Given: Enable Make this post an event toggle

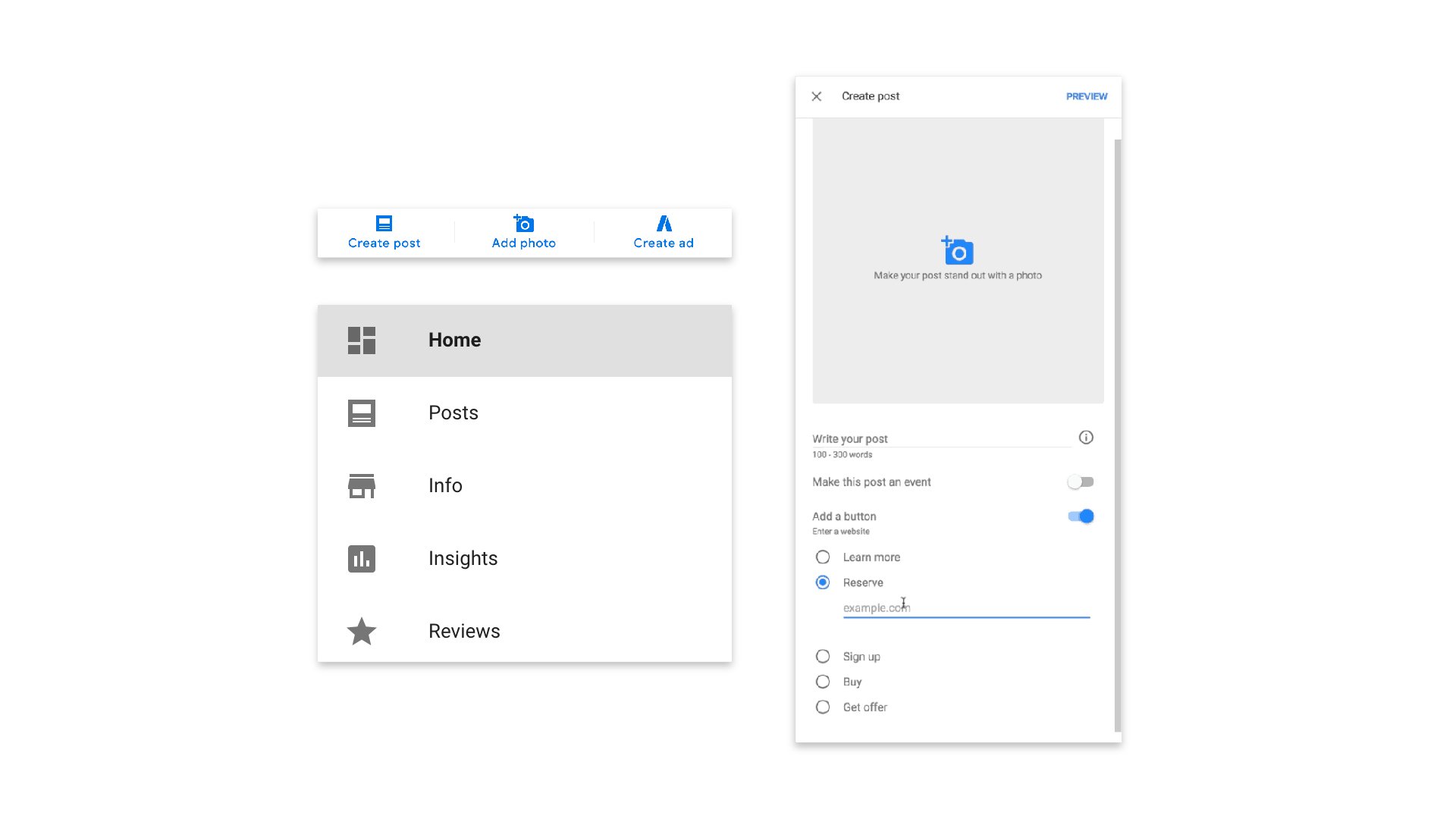Looking at the screenshot, I should point(1081,482).
